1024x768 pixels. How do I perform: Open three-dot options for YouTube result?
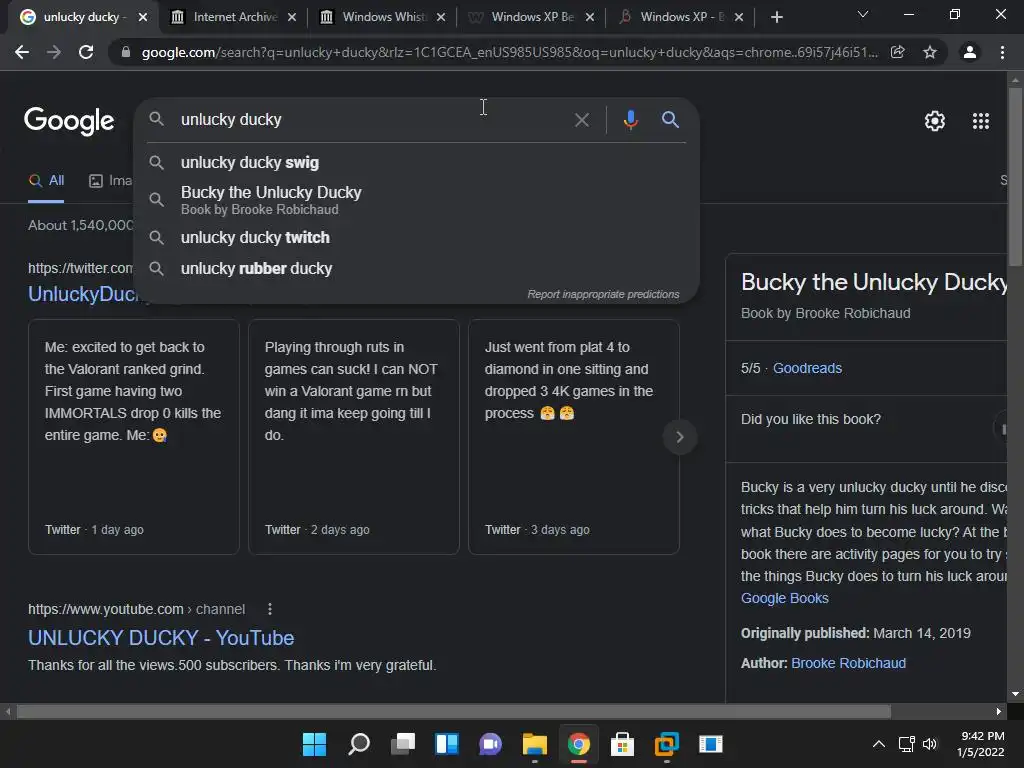270,609
